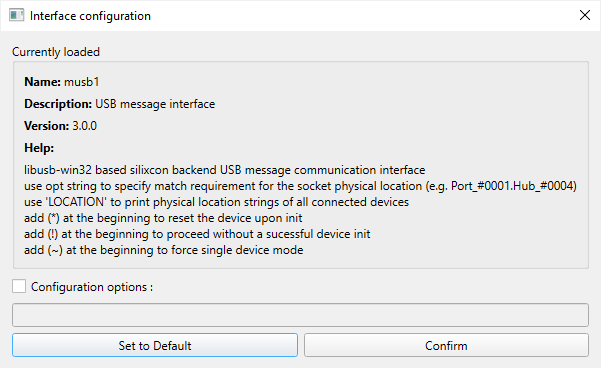This screenshot has width=601, height=368.
Task: Click the 'add (*)' reset device line
Action: (163, 218)
